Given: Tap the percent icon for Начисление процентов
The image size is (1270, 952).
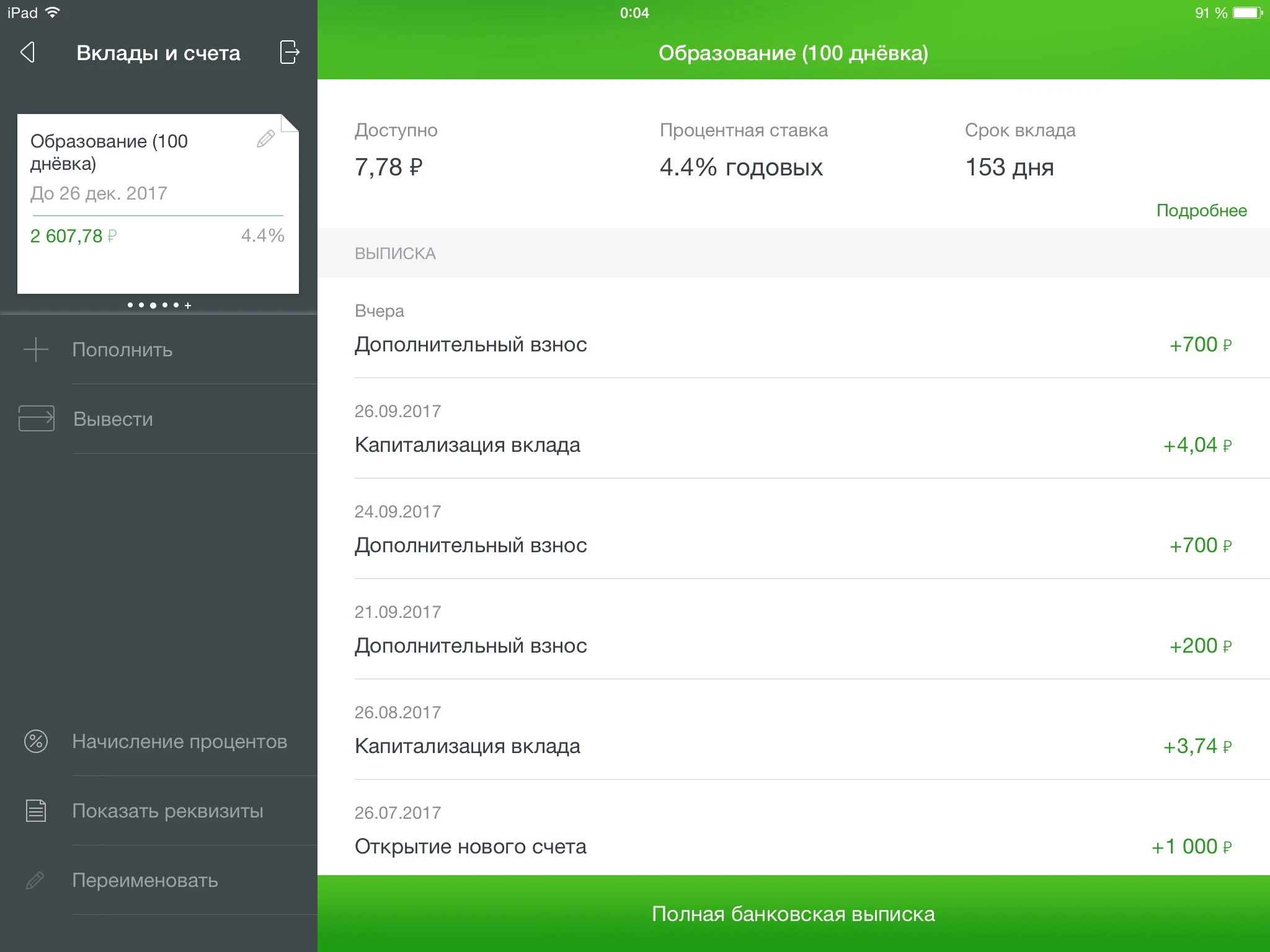Looking at the screenshot, I should click(x=36, y=741).
